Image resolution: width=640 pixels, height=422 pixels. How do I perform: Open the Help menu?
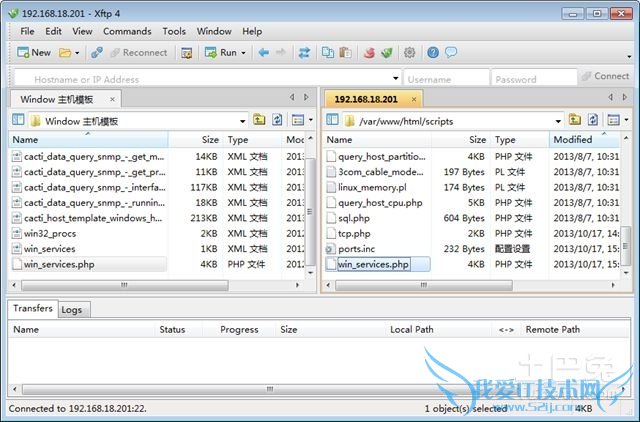point(252,31)
